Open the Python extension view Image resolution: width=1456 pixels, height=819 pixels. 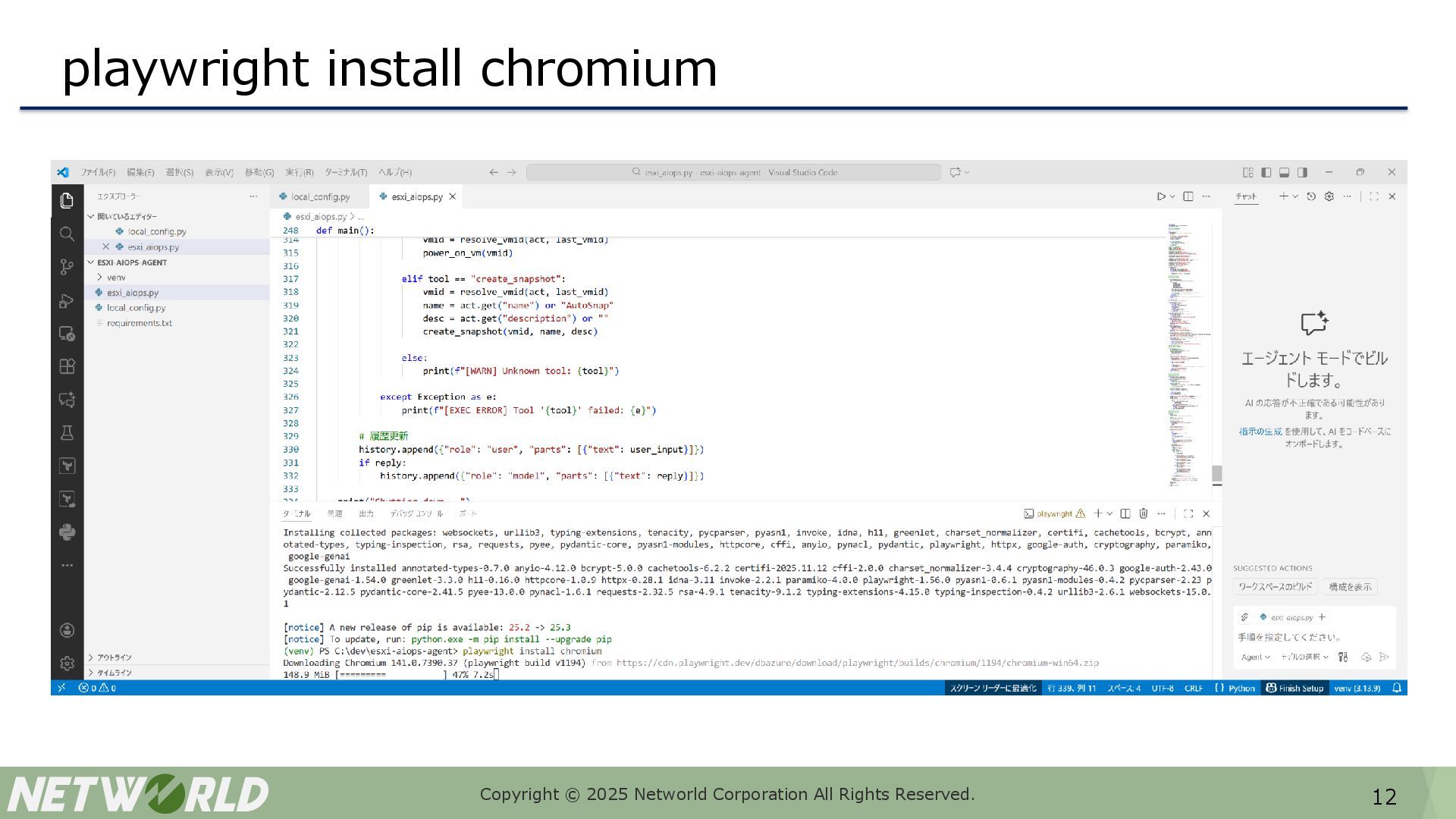[x=67, y=532]
